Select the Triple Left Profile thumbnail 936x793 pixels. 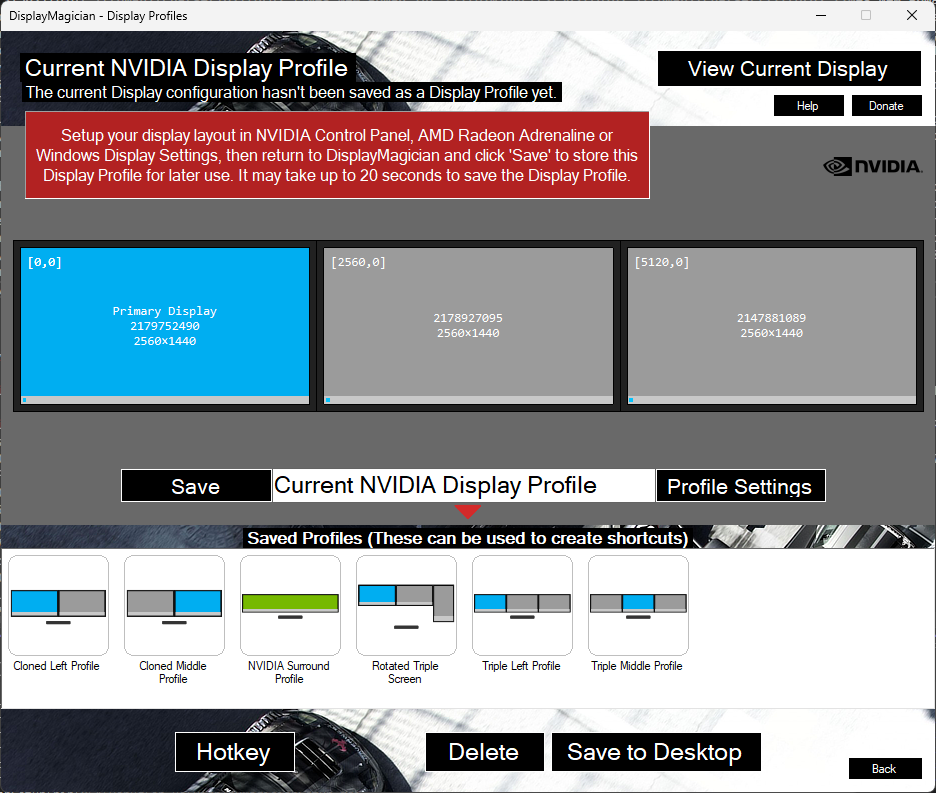[x=522, y=605]
